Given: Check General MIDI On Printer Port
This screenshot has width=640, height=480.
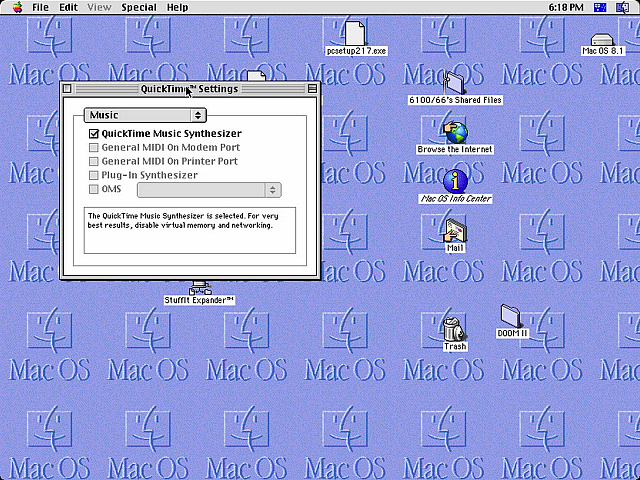Looking at the screenshot, I should tap(94, 161).
